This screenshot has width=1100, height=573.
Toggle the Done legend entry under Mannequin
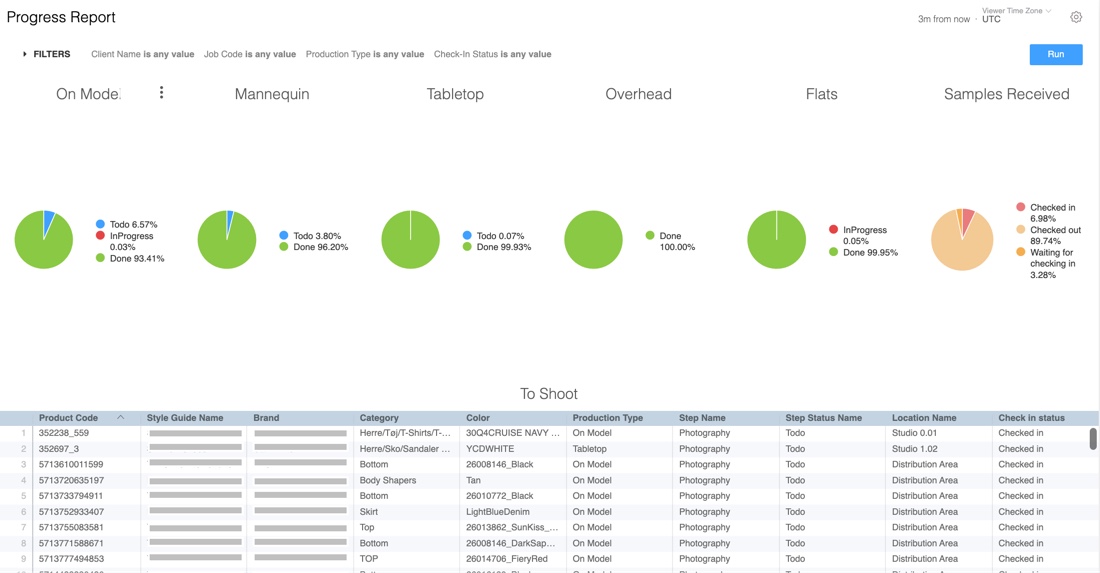tap(315, 247)
